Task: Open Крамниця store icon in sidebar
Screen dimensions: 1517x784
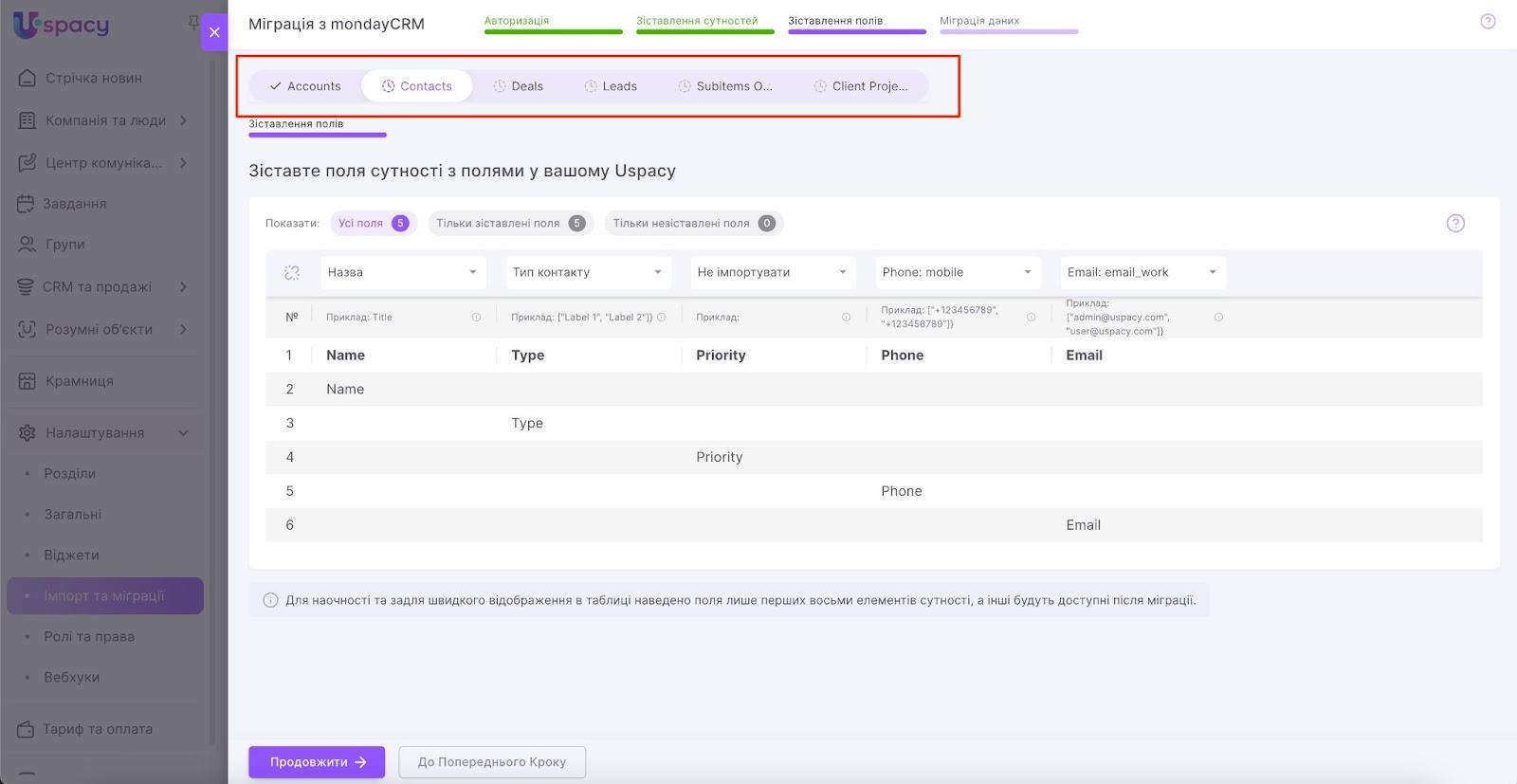Action: pos(27,381)
